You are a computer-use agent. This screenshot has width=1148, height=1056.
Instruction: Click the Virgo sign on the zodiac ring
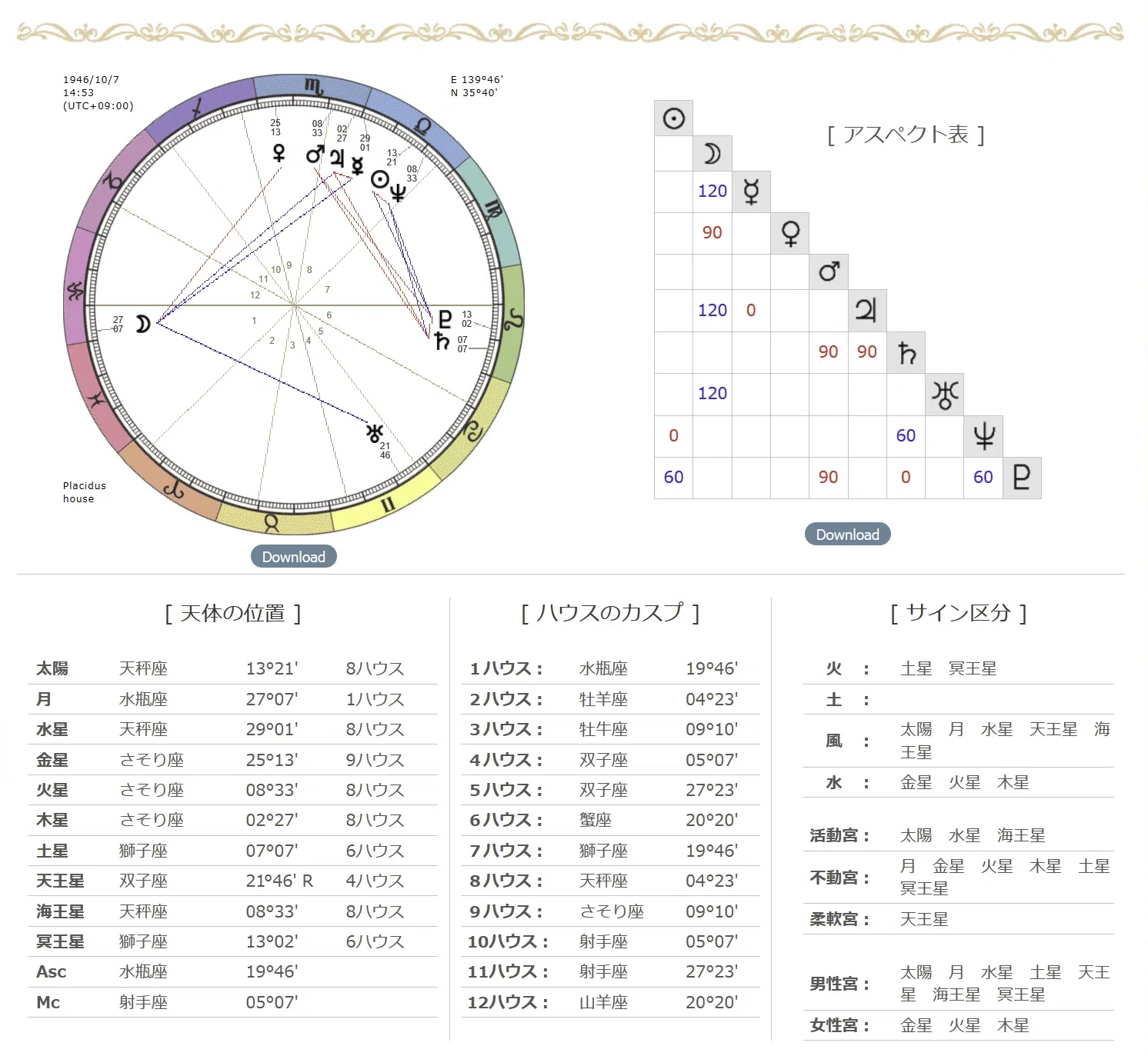pyautogui.click(x=493, y=208)
